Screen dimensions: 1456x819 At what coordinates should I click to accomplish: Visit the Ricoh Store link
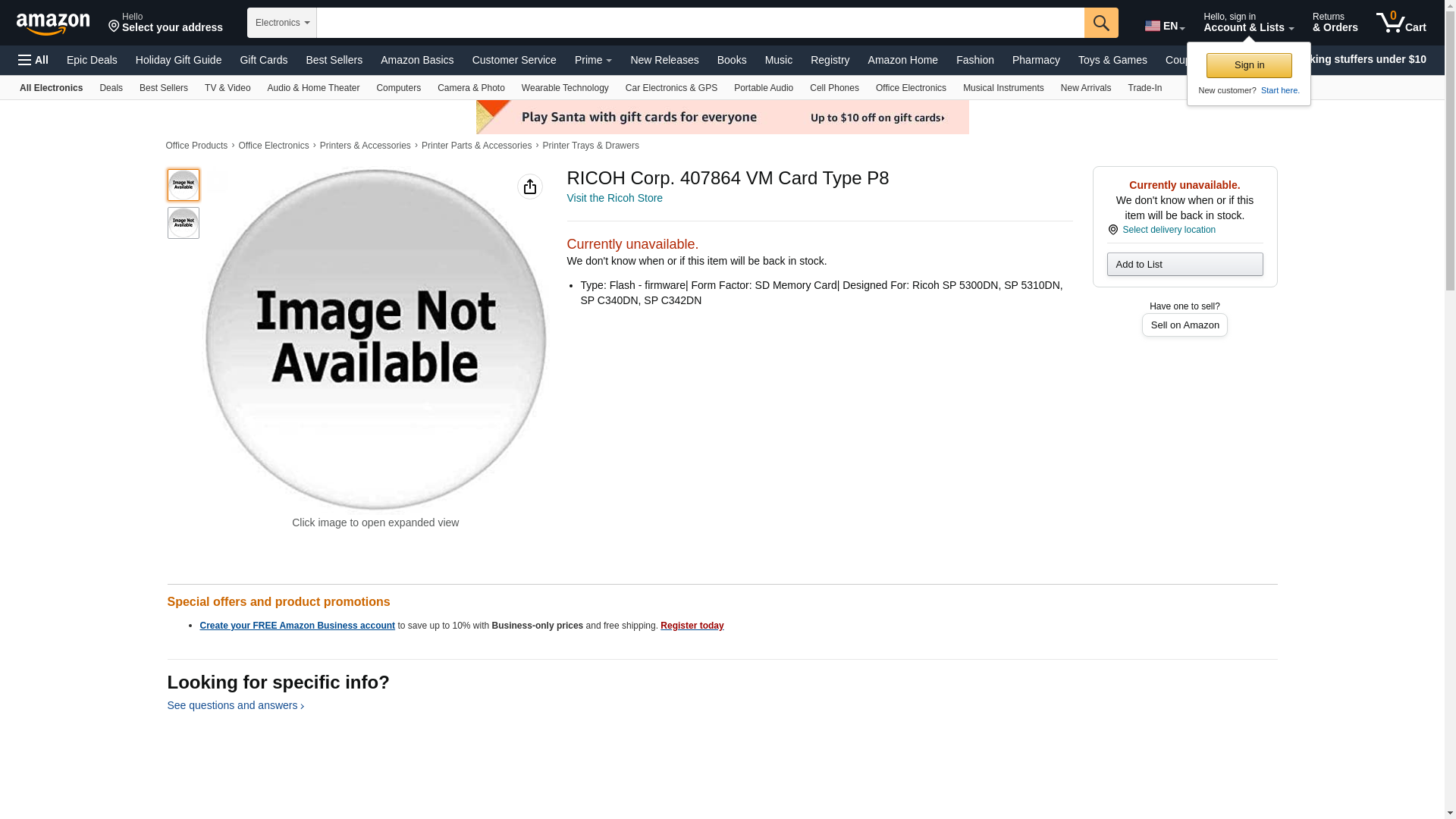pos(614,198)
